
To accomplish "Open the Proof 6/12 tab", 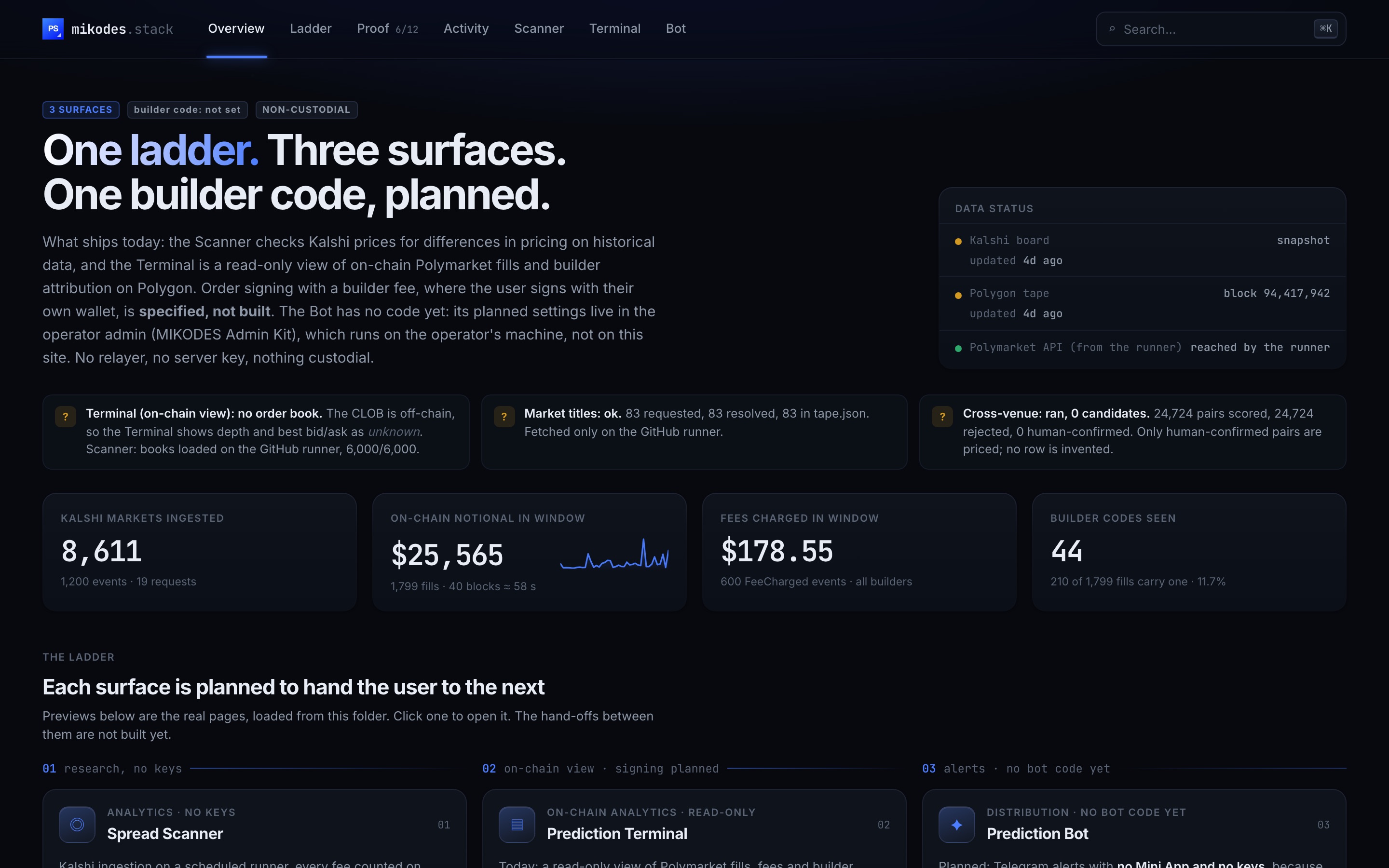I will point(387,29).
